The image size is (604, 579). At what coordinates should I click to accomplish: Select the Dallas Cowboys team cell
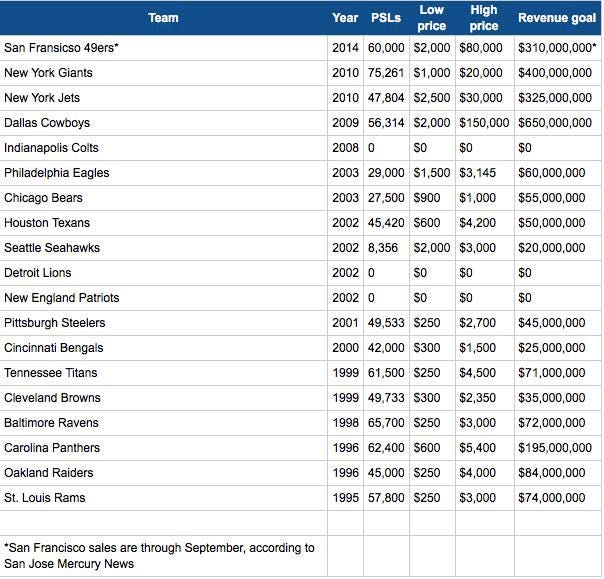click(x=163, y=123)
